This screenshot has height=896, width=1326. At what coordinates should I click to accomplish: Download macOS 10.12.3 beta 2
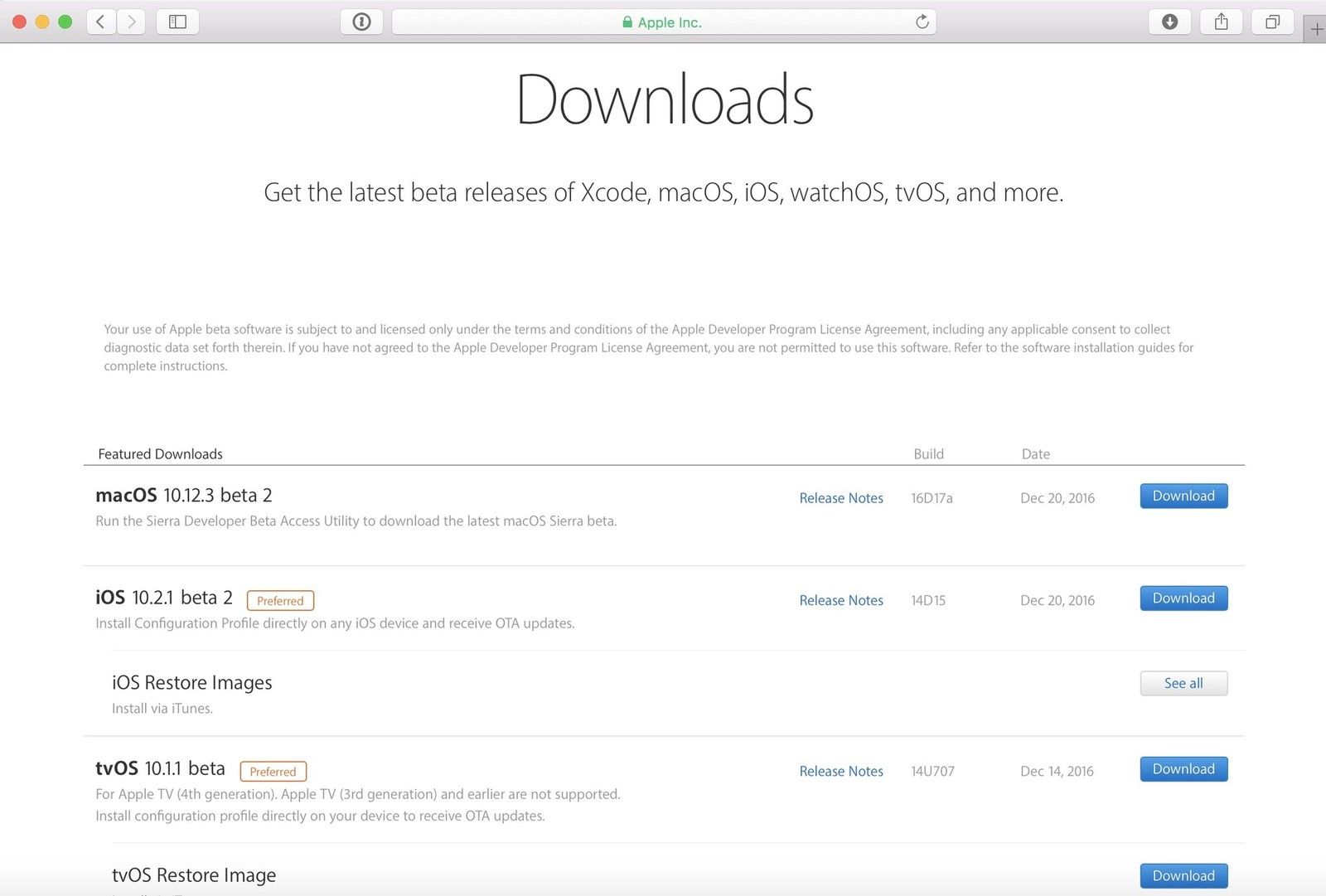click(1183, 496)
